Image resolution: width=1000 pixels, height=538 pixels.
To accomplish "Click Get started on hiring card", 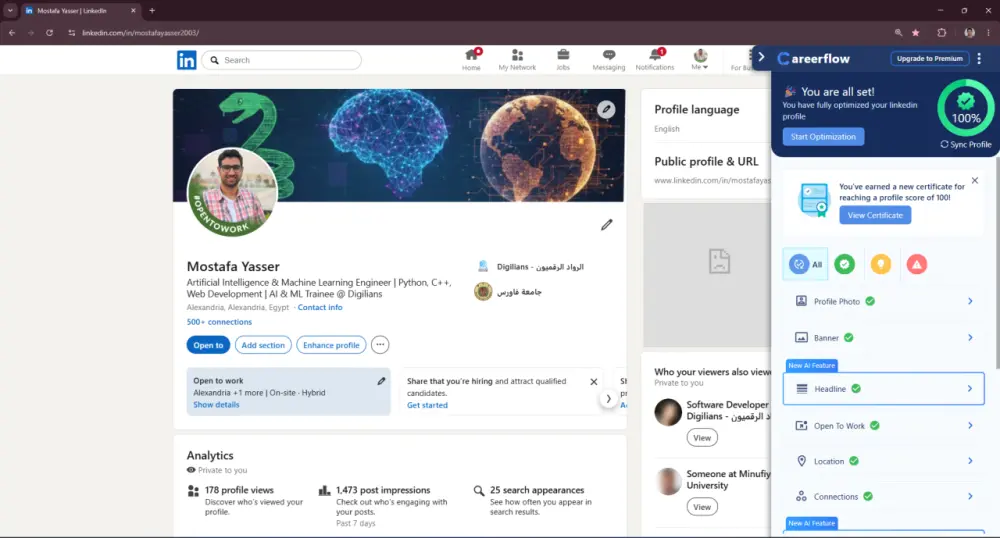I will coord(427,405).
